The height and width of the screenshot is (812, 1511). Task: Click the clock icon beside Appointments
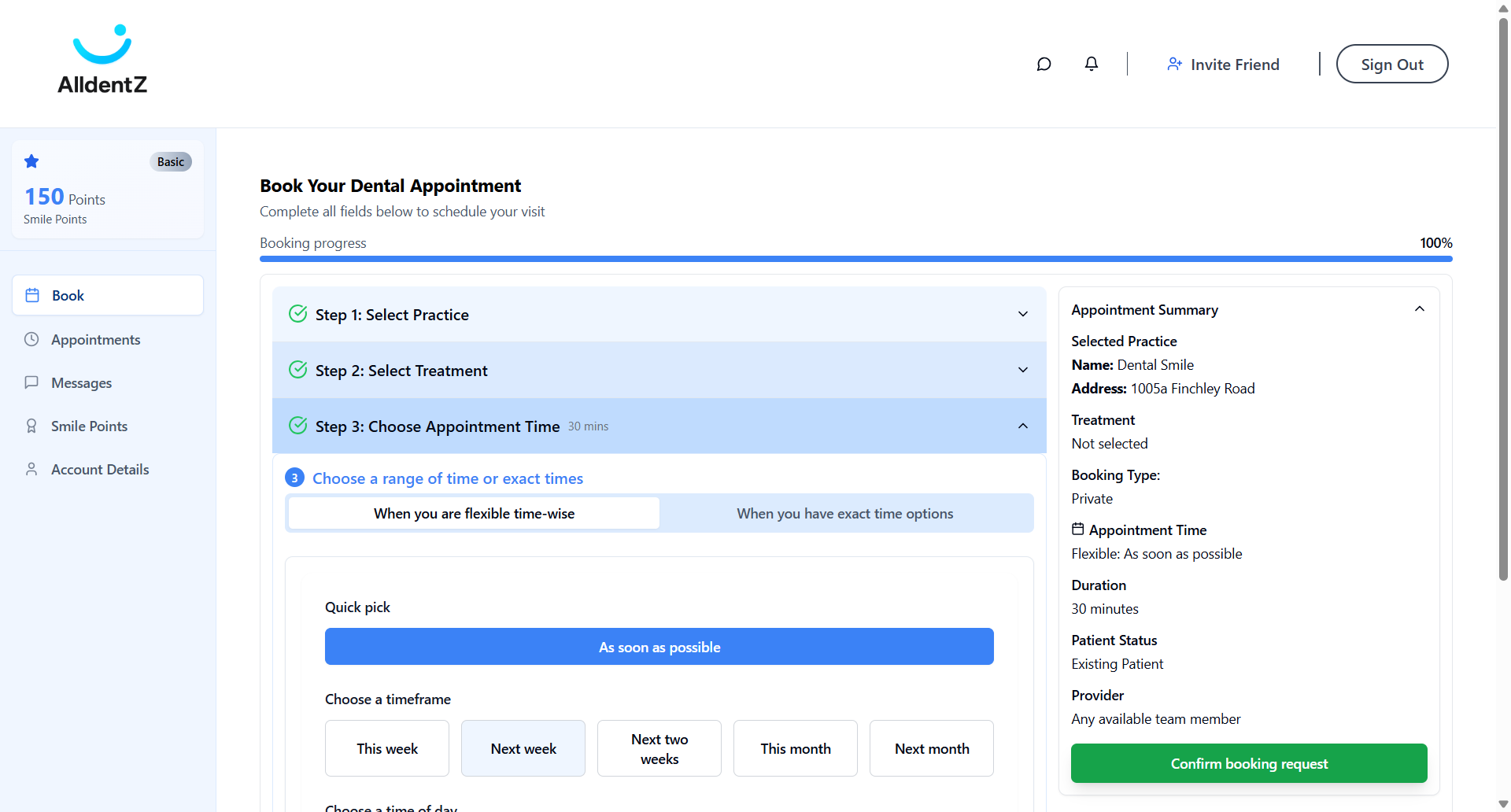point(31,340)
